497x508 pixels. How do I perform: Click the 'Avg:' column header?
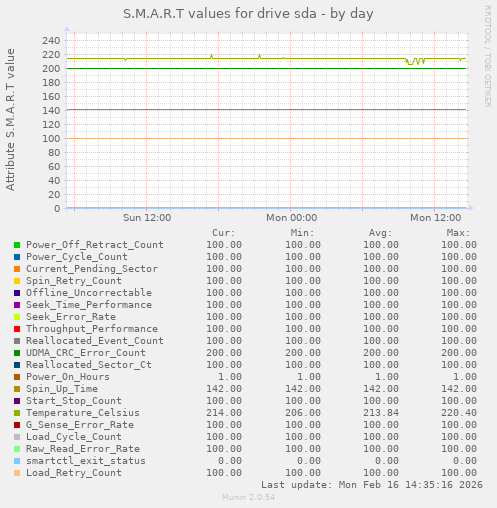[380, 233]
